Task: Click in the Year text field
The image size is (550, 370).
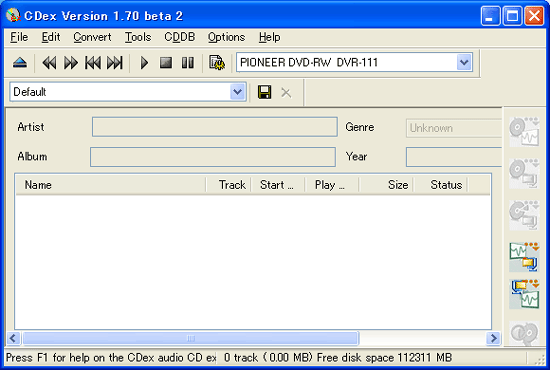Action: coord(454,157)
